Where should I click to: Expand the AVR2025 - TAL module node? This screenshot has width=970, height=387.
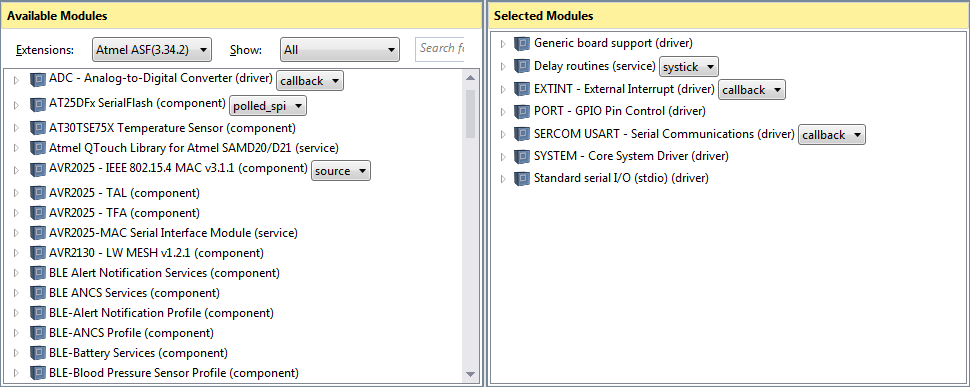[17, 193]
